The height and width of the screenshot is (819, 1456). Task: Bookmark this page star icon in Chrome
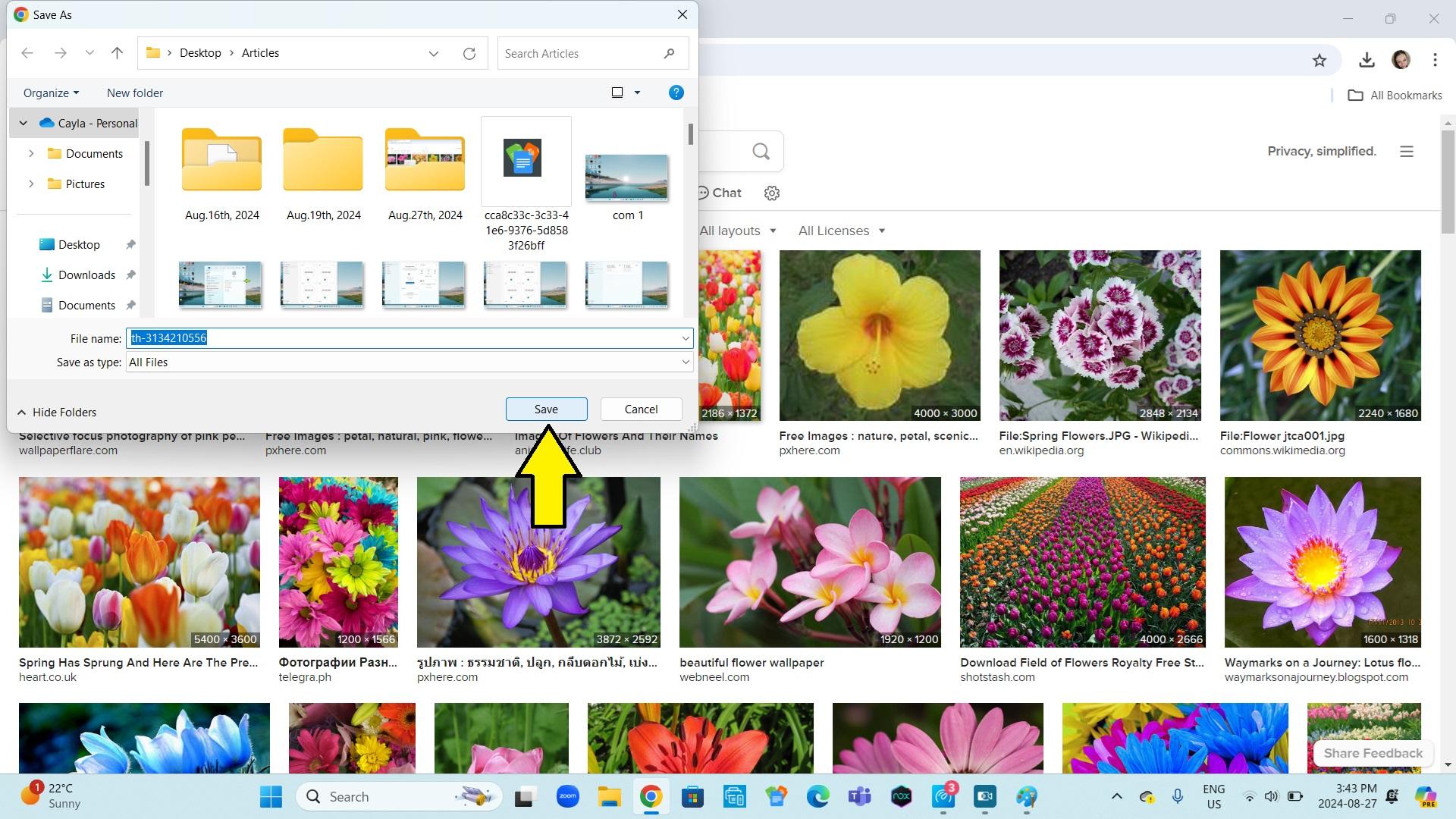[x=1319, y=60]
